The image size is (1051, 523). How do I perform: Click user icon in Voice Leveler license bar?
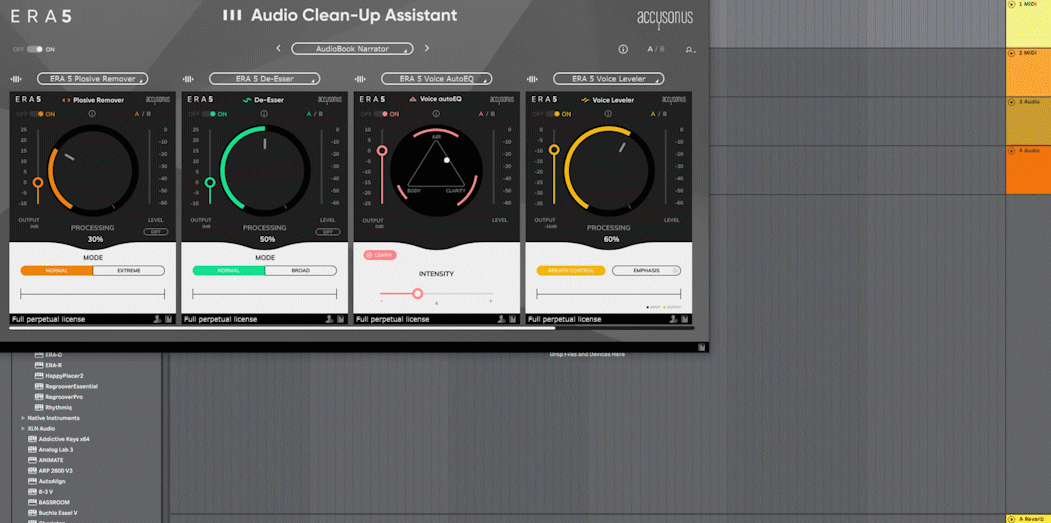tap(674, 319)
